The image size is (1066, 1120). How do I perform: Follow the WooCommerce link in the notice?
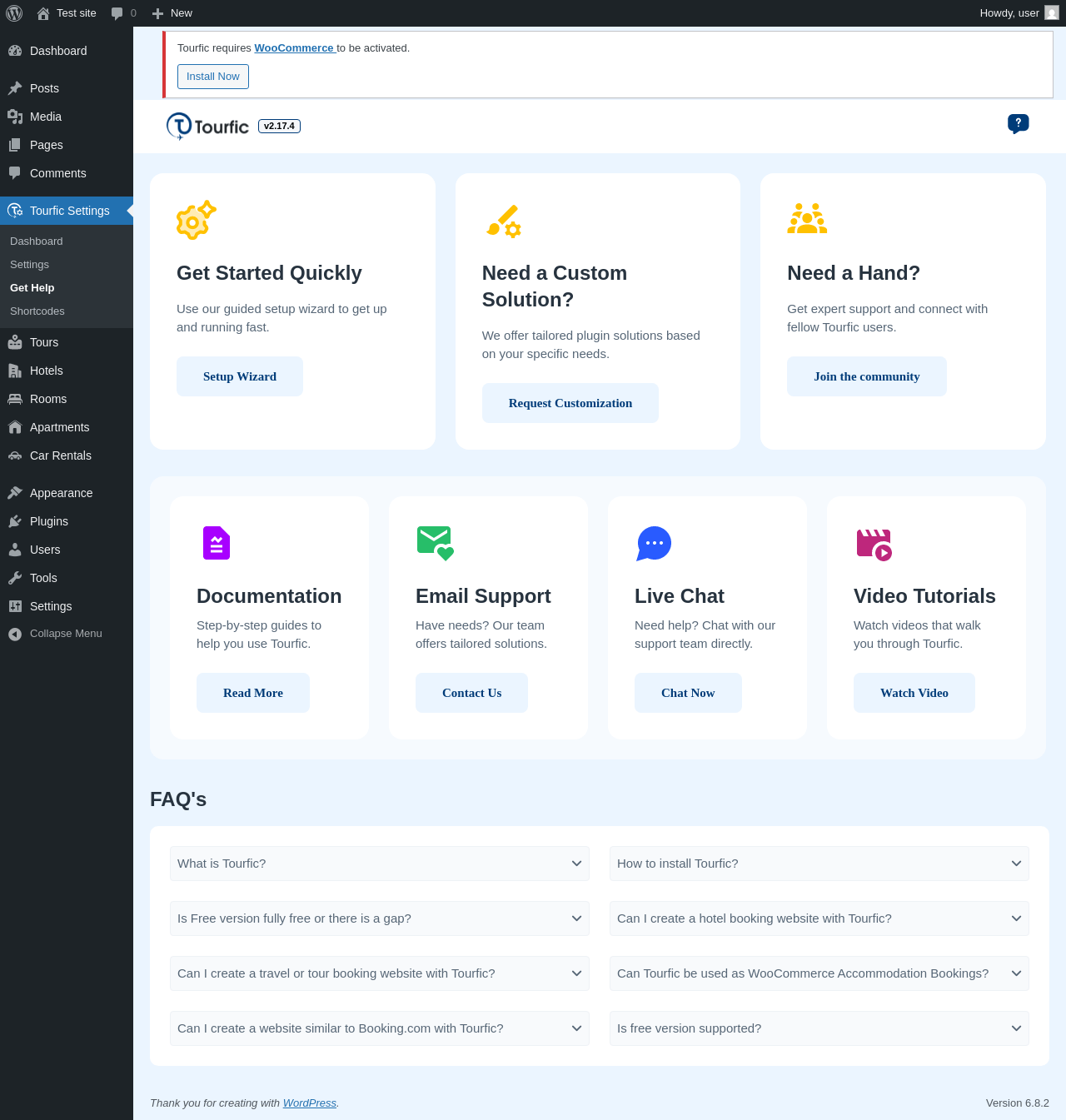tap(294, 48)
